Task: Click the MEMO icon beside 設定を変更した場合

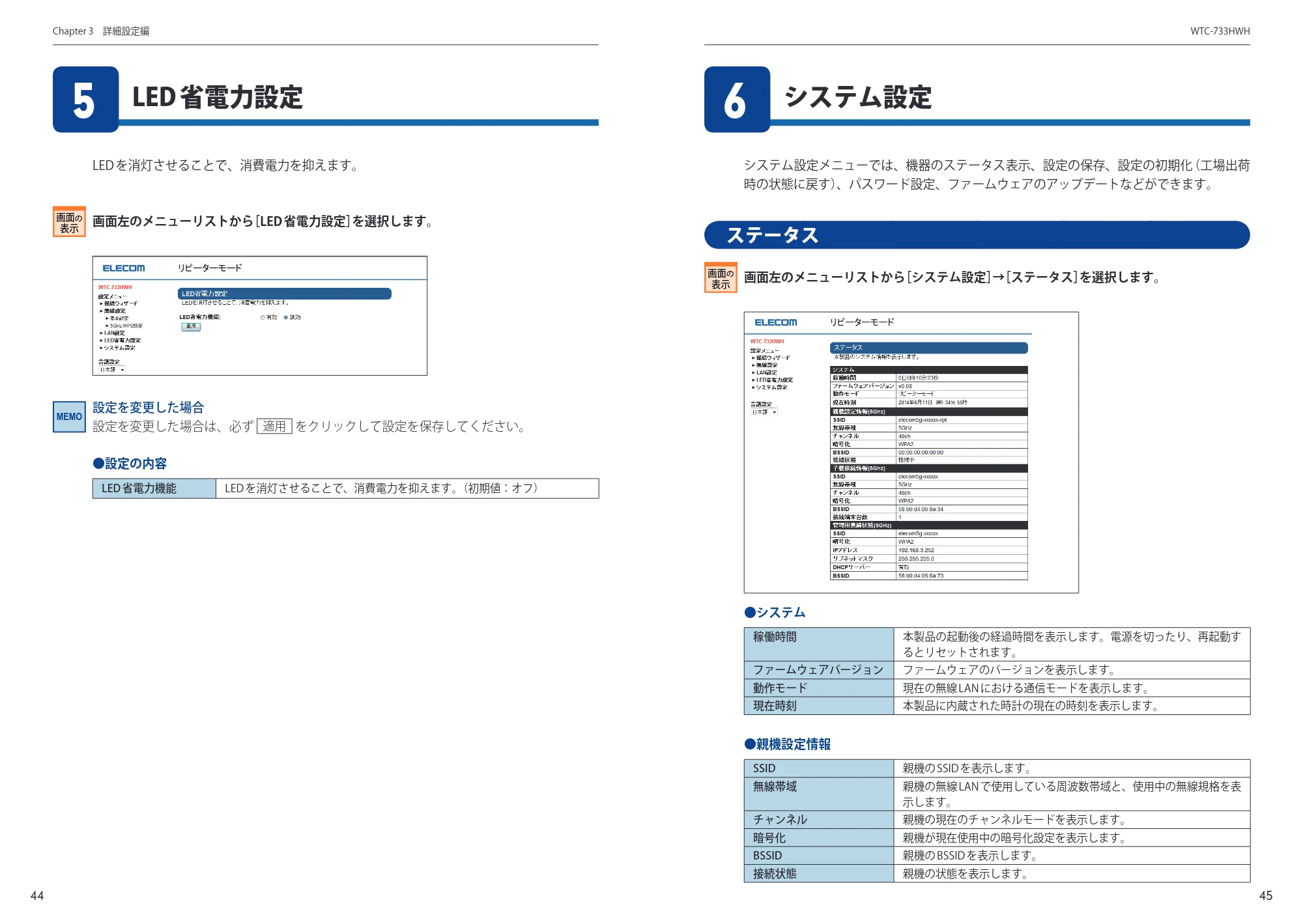Action: pyautogui.click(x=69, y=417)
